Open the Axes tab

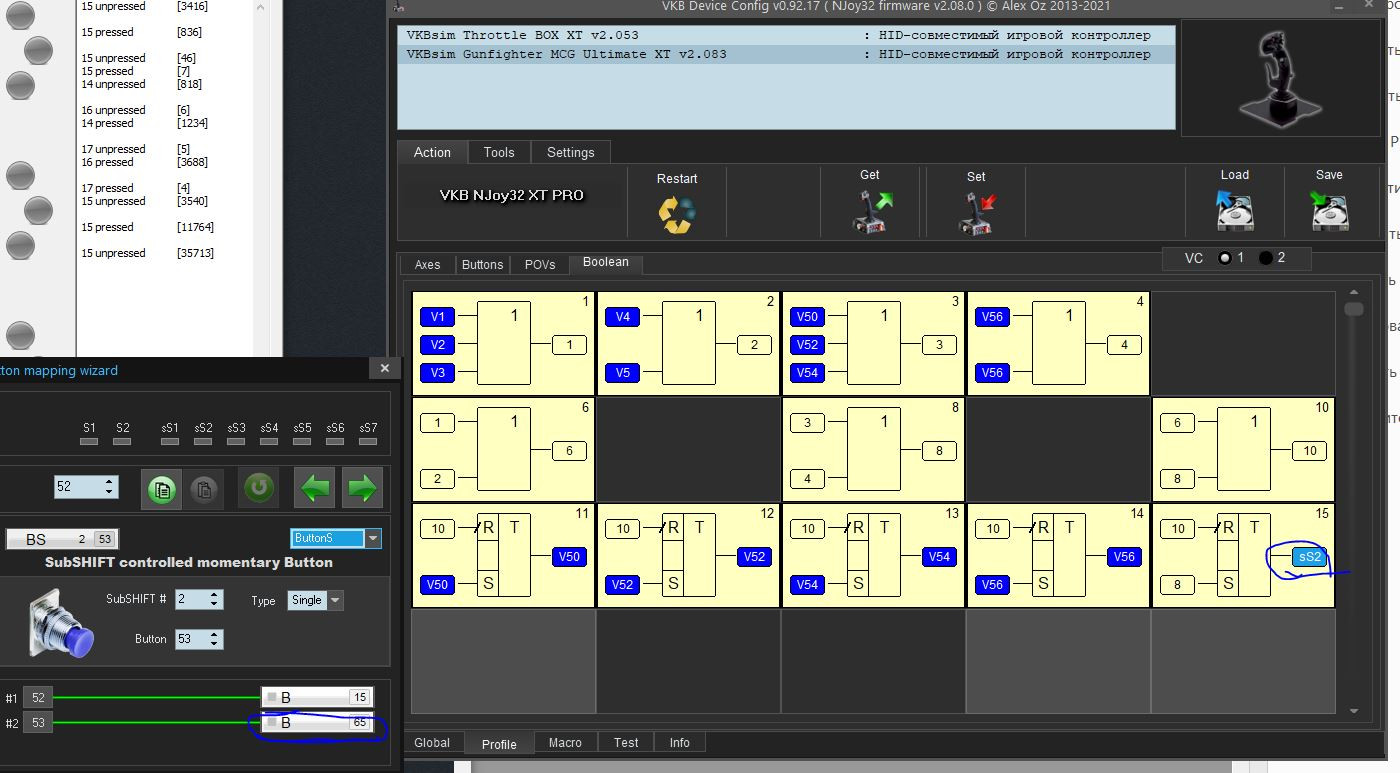coord(427,265)
